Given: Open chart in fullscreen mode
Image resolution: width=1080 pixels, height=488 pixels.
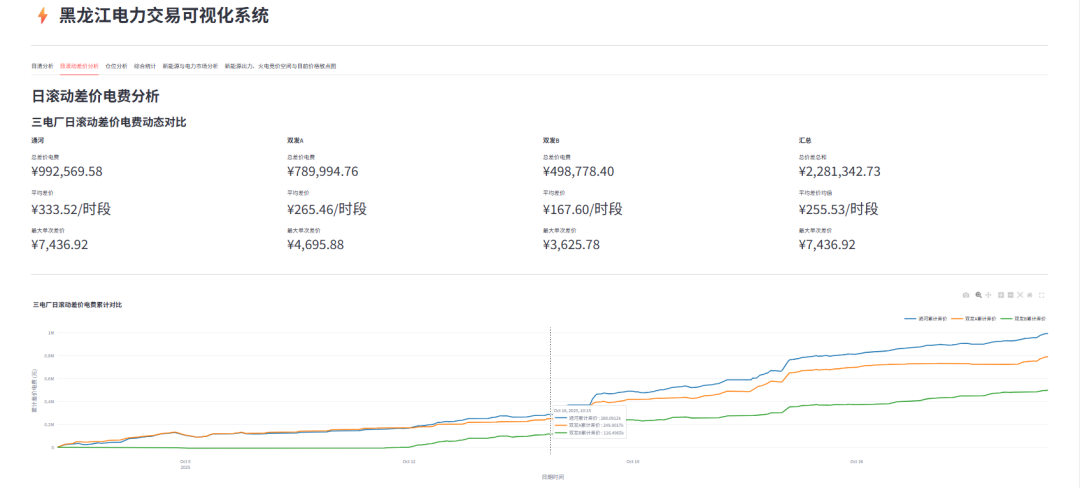Looking at the screenshot, I should 1042,295.
